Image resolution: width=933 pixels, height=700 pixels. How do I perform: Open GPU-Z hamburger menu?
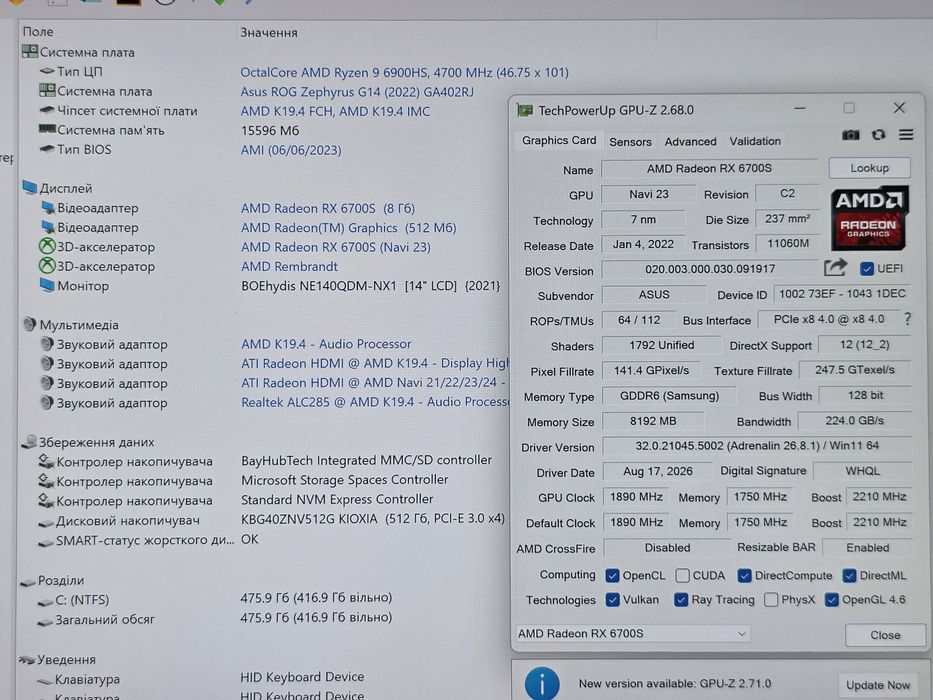(x=906, y=135)
